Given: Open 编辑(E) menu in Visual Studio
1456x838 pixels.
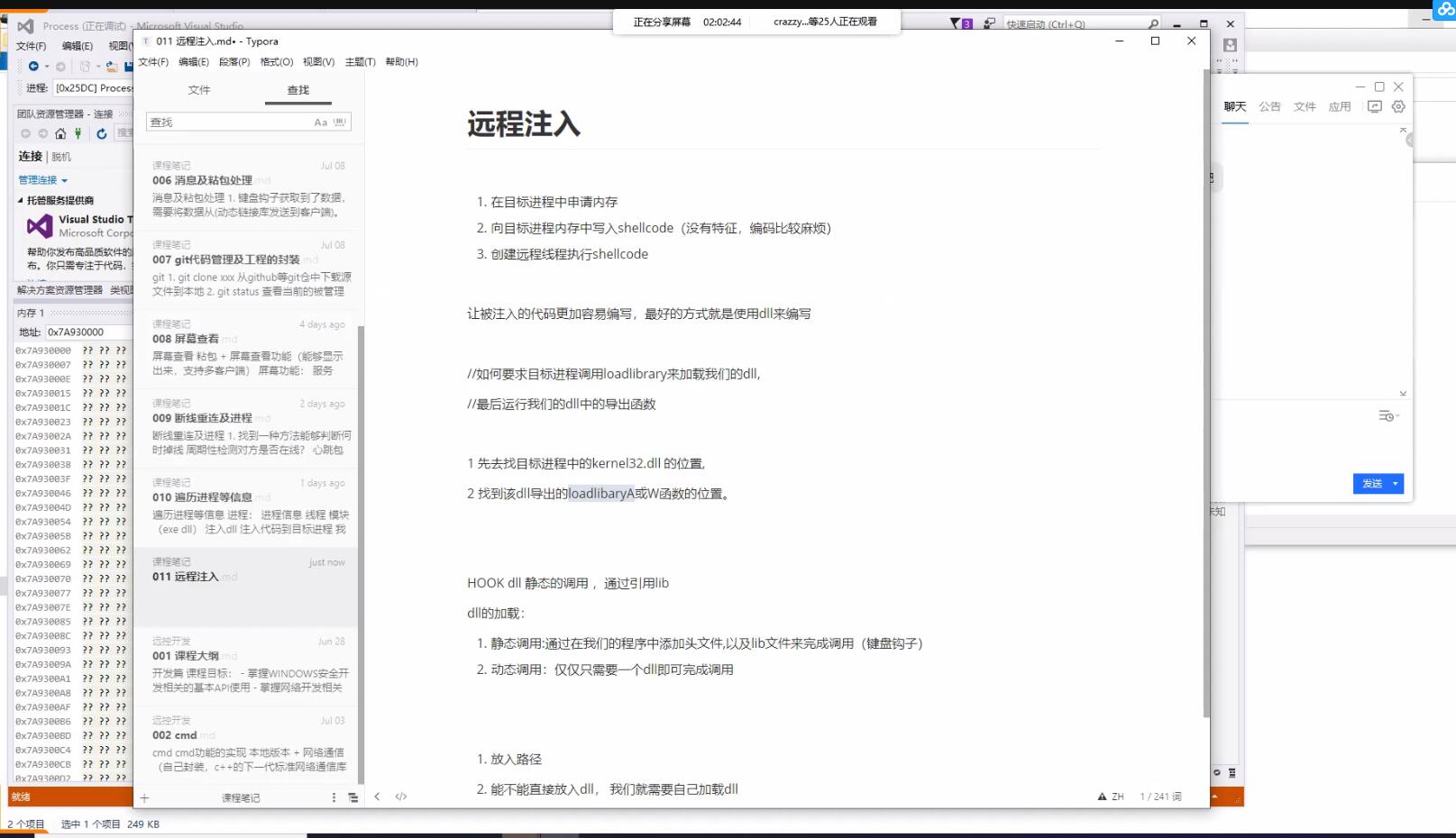Looking at the screenshot, I should [x=78, y=46].
